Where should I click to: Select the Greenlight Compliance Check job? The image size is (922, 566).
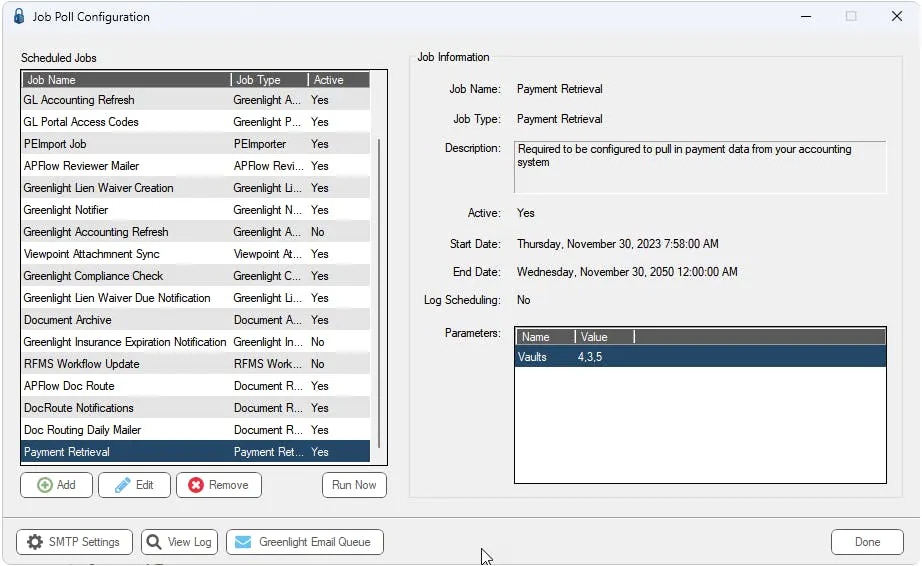pyautogui.click(x=196, y=276)
